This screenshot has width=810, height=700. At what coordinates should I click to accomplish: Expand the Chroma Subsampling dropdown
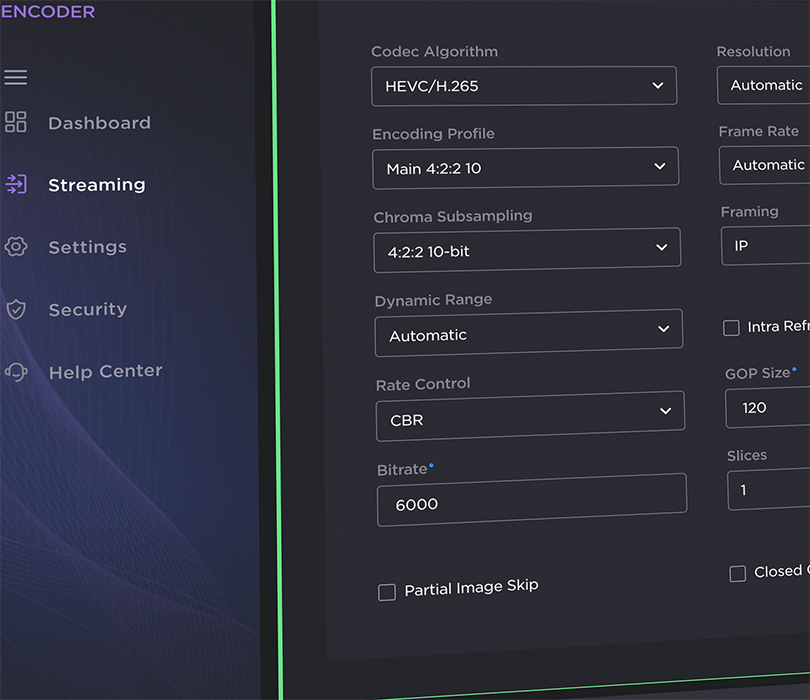pos(527,249)
